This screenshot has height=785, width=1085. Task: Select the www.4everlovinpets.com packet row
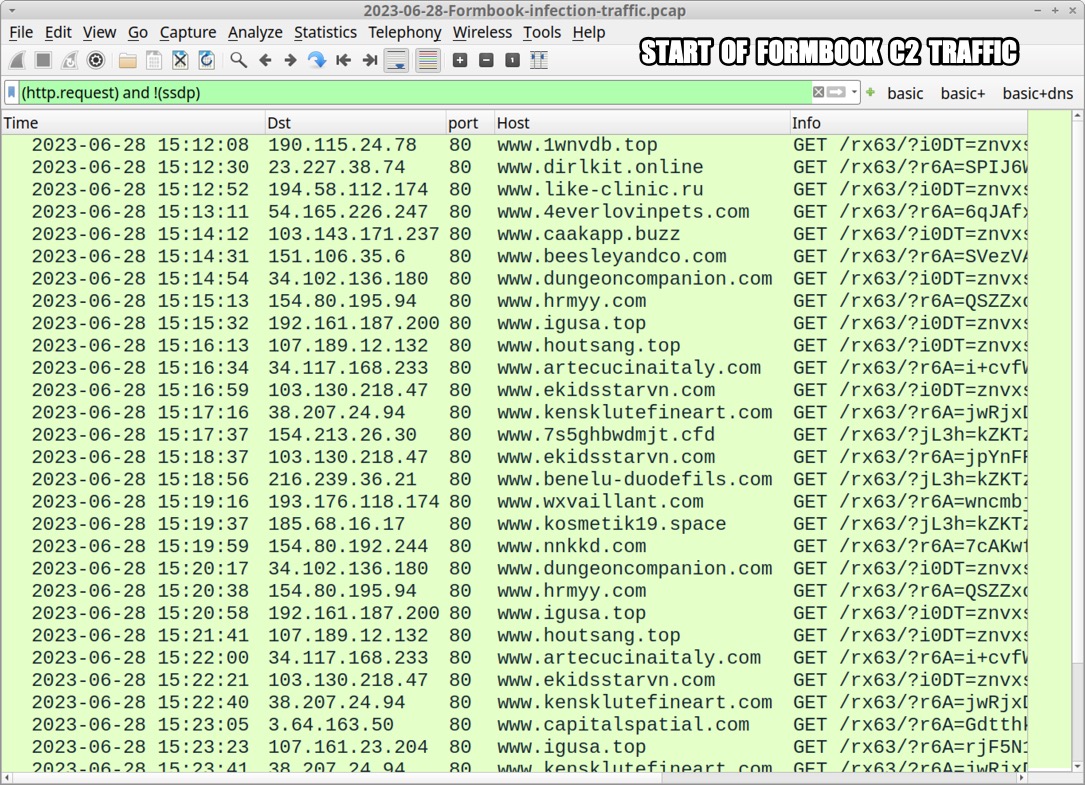514,212
